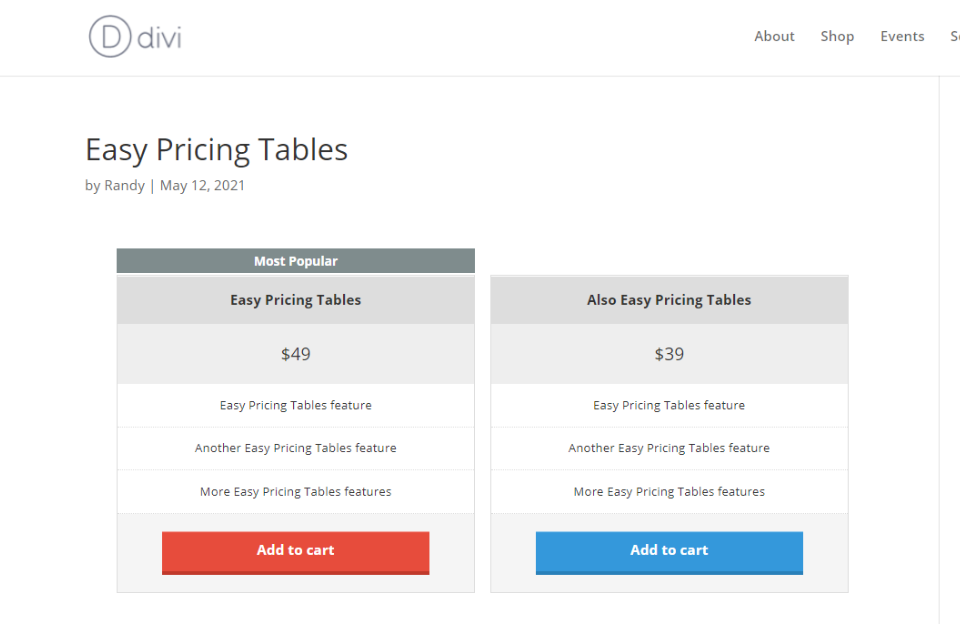Open author Randy's profile link
The height and width of the screenshot is (624, 960).
124,185
